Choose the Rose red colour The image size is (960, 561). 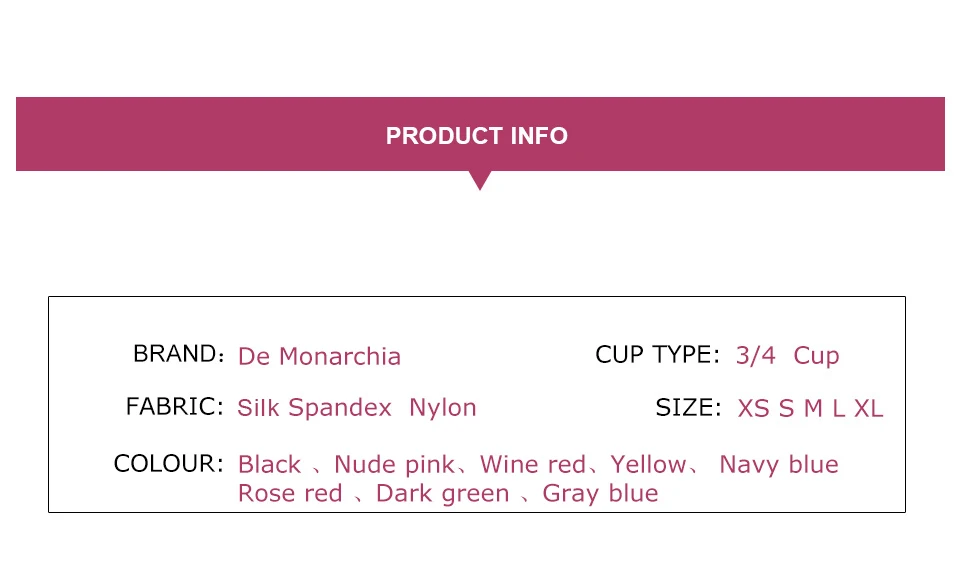[x=290, y=494]
